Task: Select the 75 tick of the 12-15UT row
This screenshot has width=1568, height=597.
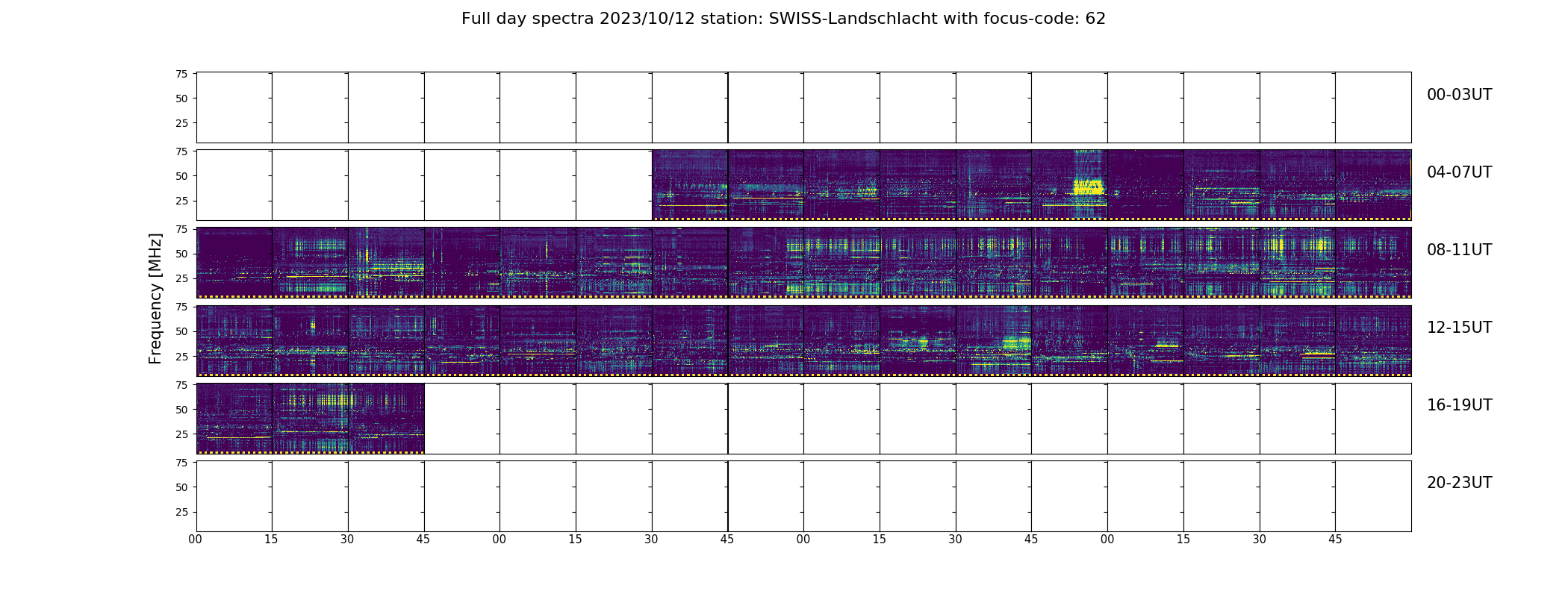Action: (181, 307)
